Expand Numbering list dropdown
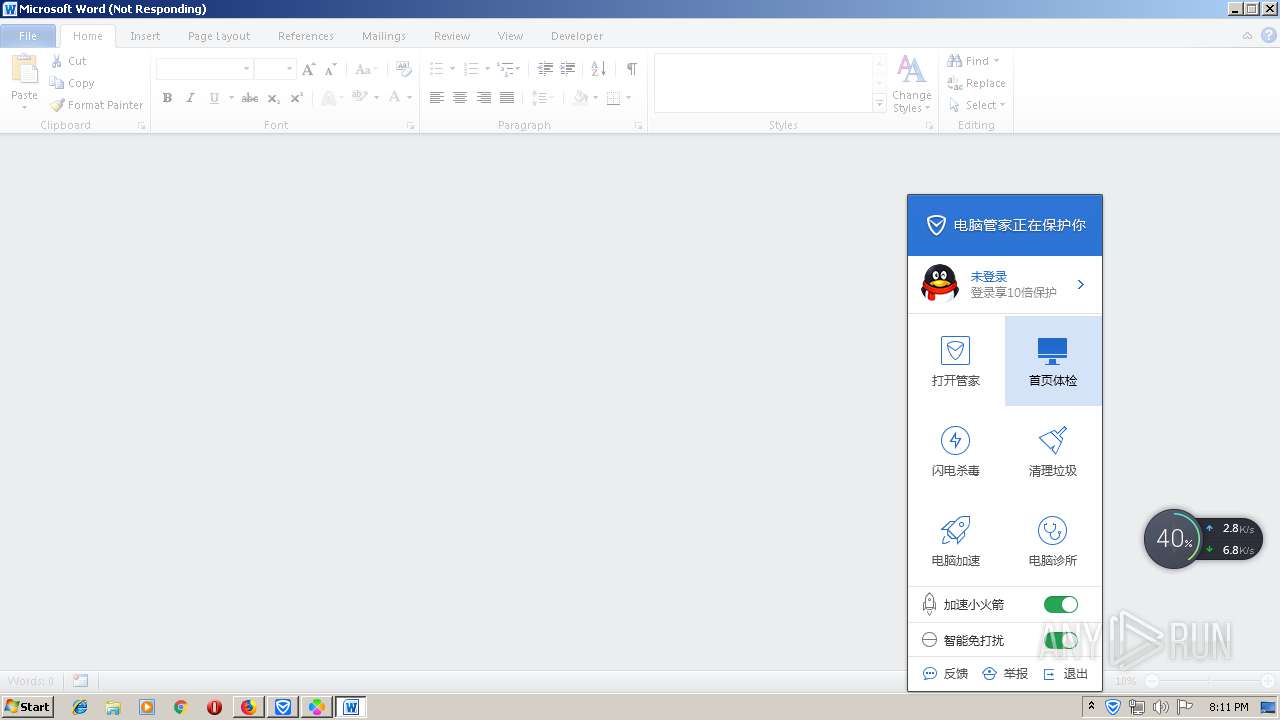This screenshot has height=720, width=1280. point(487,69)
